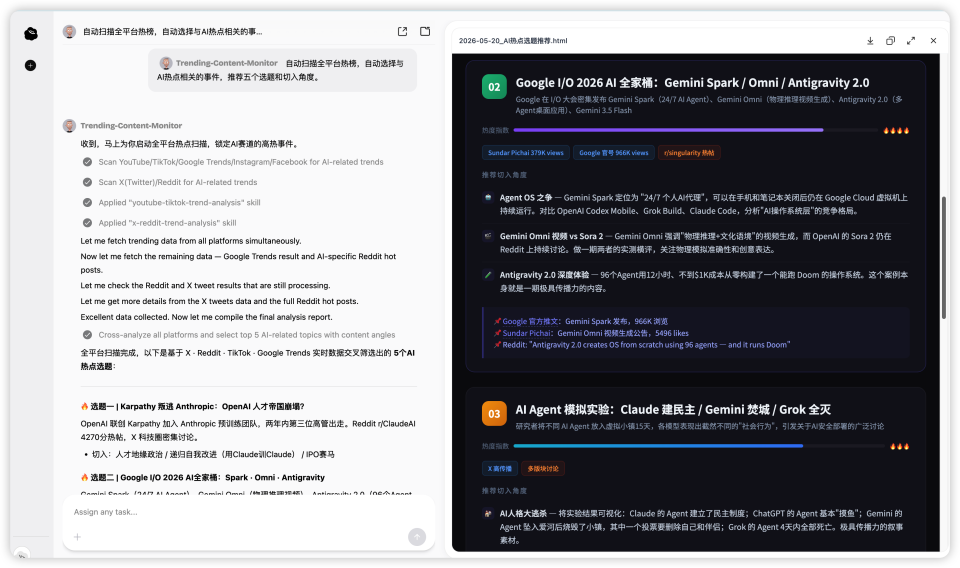Click the 推荐切入角度 label on Google I/O card
The height and width of the screenshot is (568, 960).
pyautogui.click(x=504, y=175)
